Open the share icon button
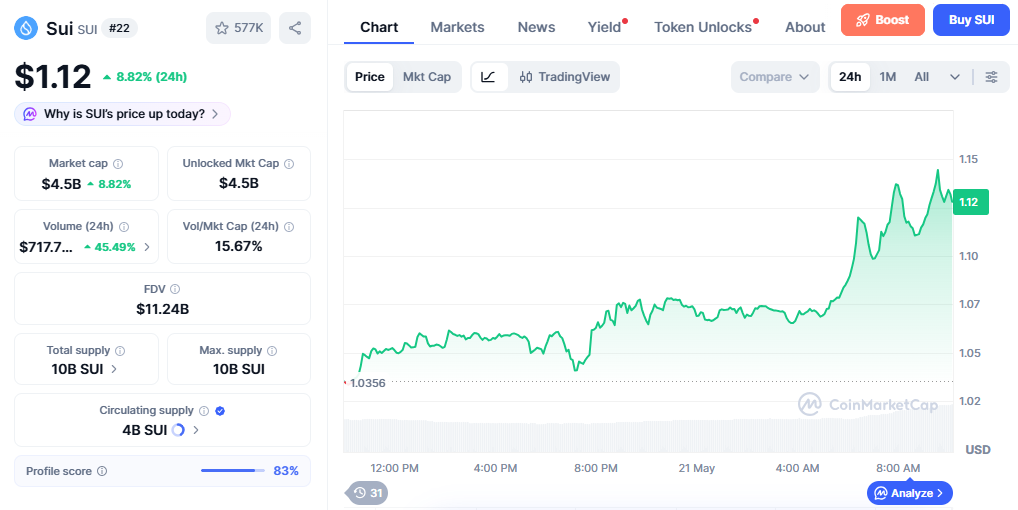This screenshot has width=1018, height=510. click(295, 28)
